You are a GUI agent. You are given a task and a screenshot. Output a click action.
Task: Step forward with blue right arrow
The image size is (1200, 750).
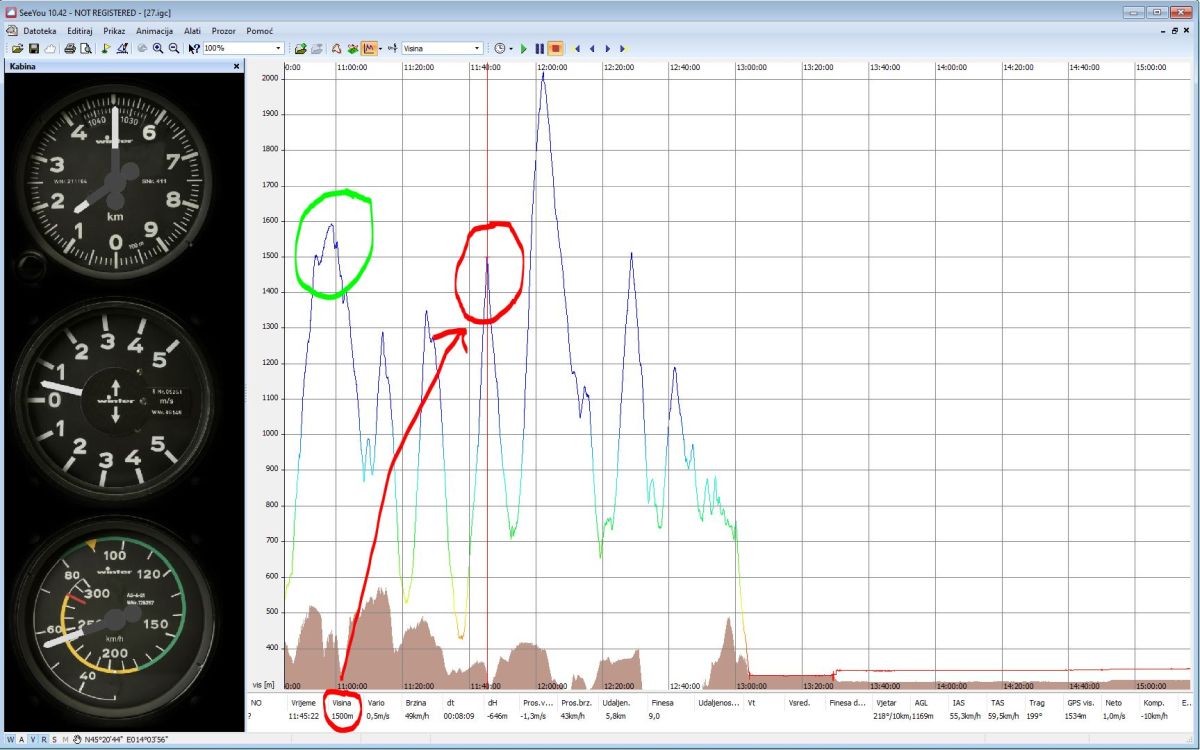pyautogui.click(x=607, y=48)
